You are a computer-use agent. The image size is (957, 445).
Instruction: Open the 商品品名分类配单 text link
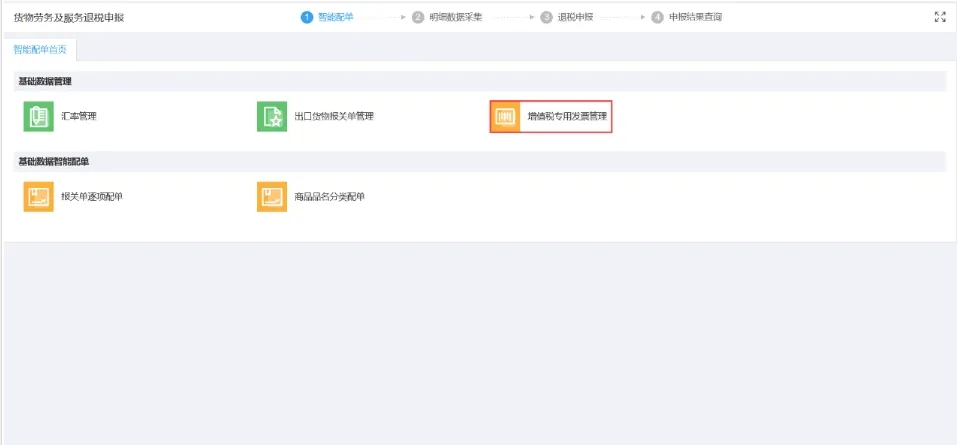(329, 197)
